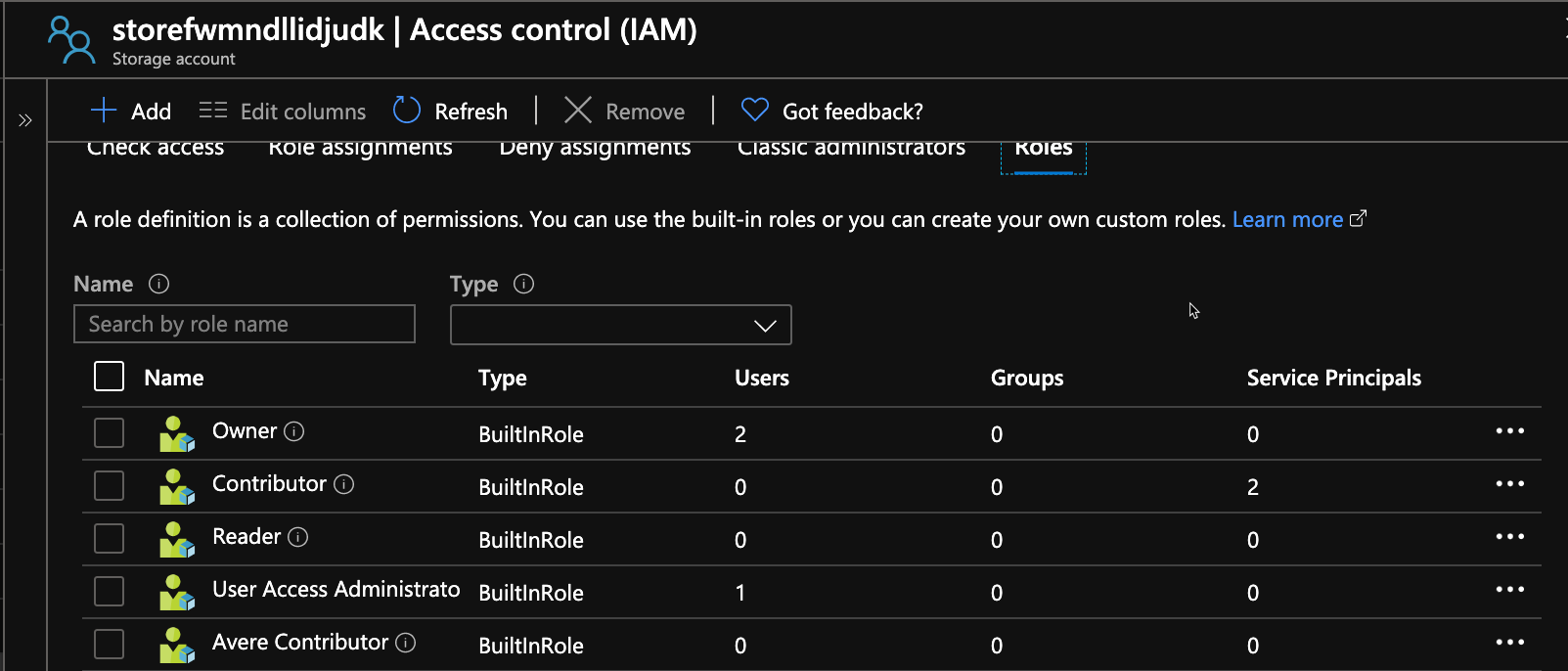Click the Search by role name field
The height and width of the screenshot is (671, 1568).
point(245,324)
